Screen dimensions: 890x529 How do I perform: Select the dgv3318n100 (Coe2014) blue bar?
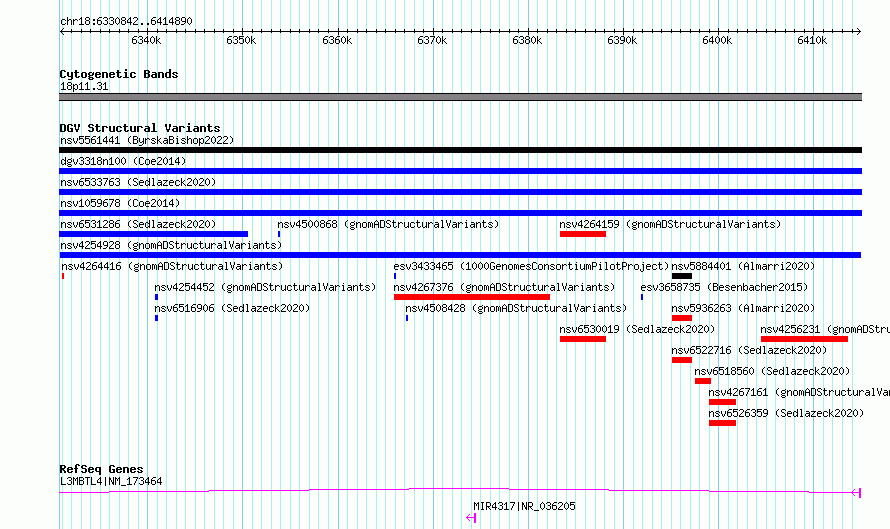point(460,171)
